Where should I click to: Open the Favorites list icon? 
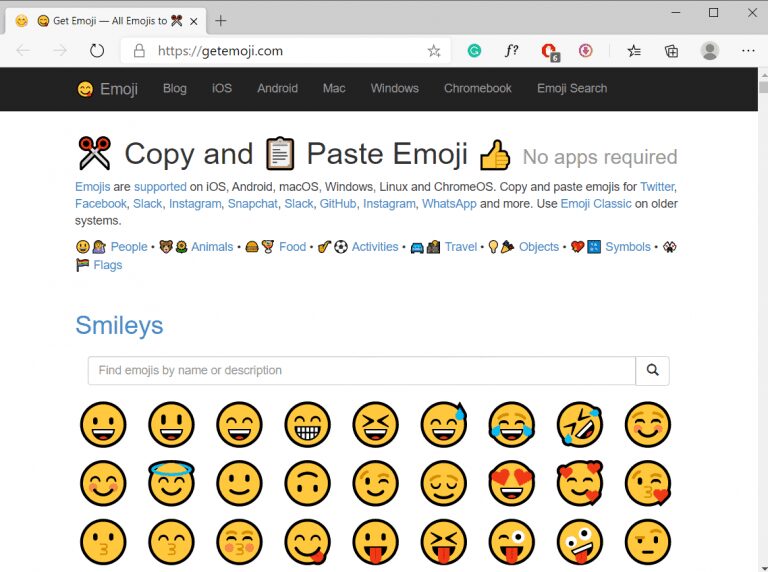pyautogui.click(x=634, y=50)
